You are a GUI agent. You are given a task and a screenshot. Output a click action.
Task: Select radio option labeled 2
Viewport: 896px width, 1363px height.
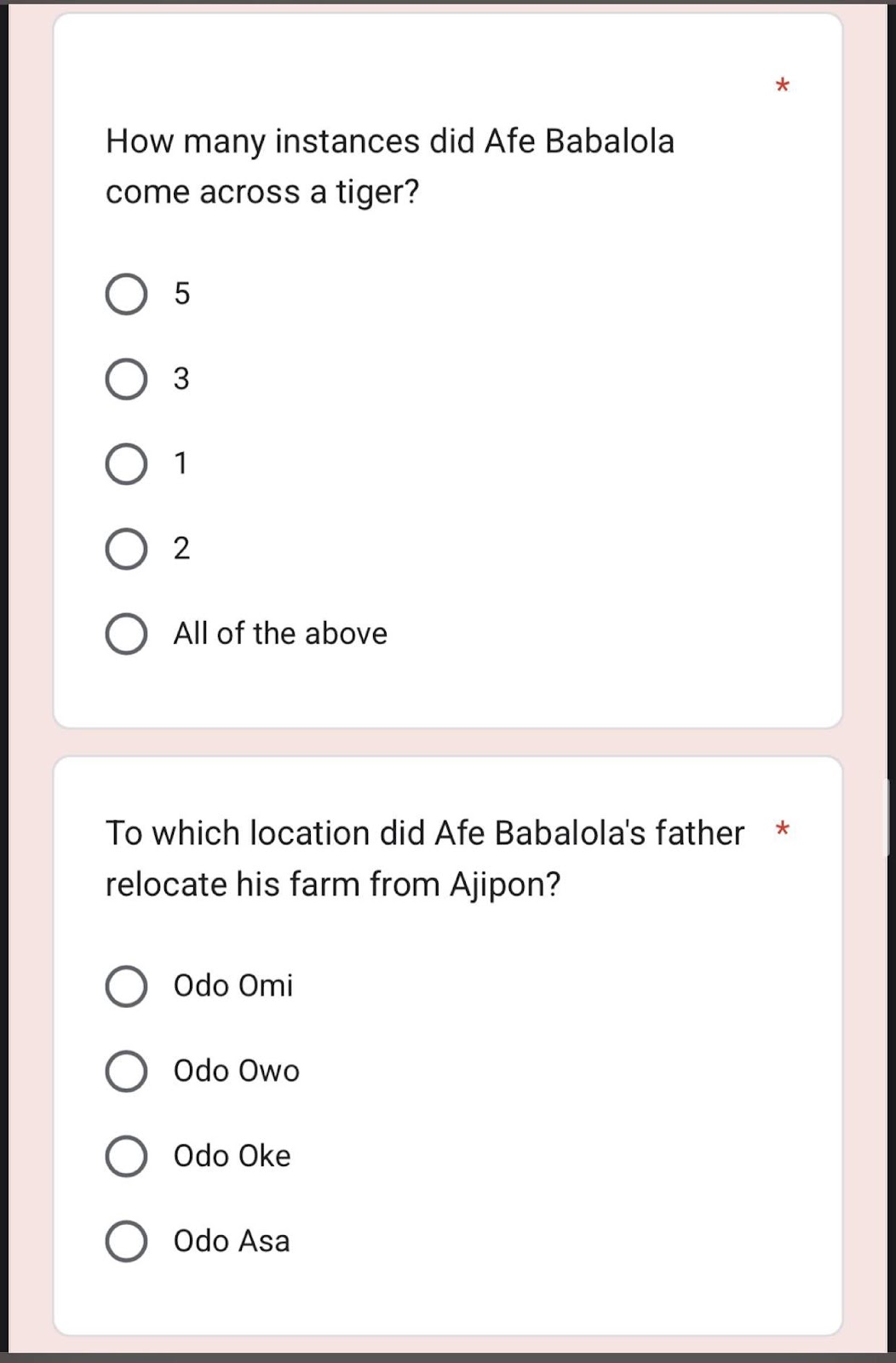(126, 549)
